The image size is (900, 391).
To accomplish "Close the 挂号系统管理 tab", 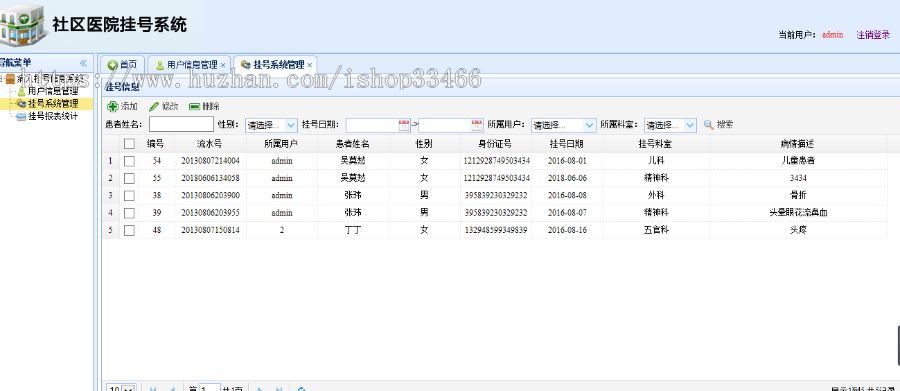I will [x=309, y=65].
